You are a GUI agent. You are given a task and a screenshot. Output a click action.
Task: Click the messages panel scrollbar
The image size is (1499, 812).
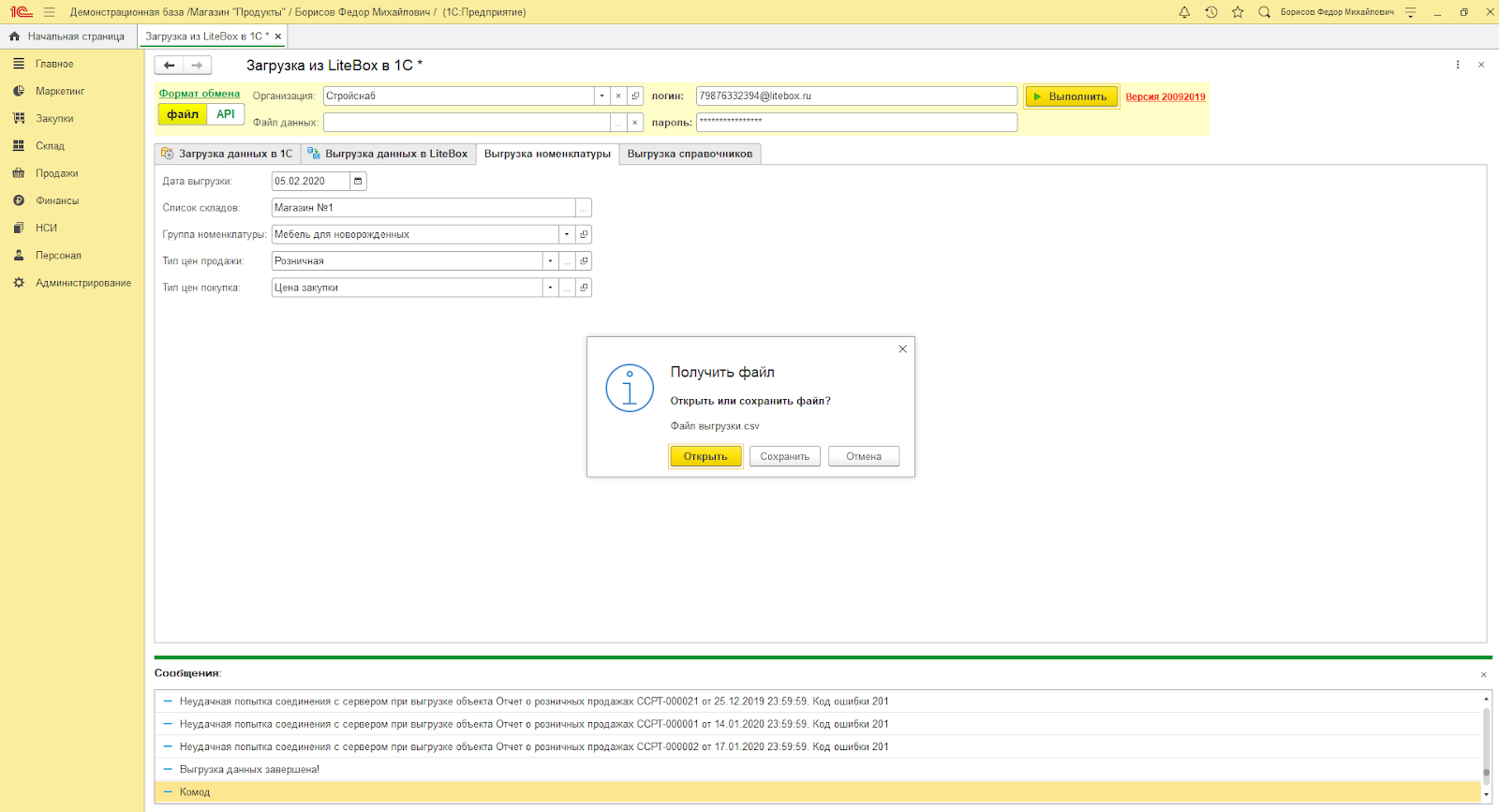[1486, 746]
